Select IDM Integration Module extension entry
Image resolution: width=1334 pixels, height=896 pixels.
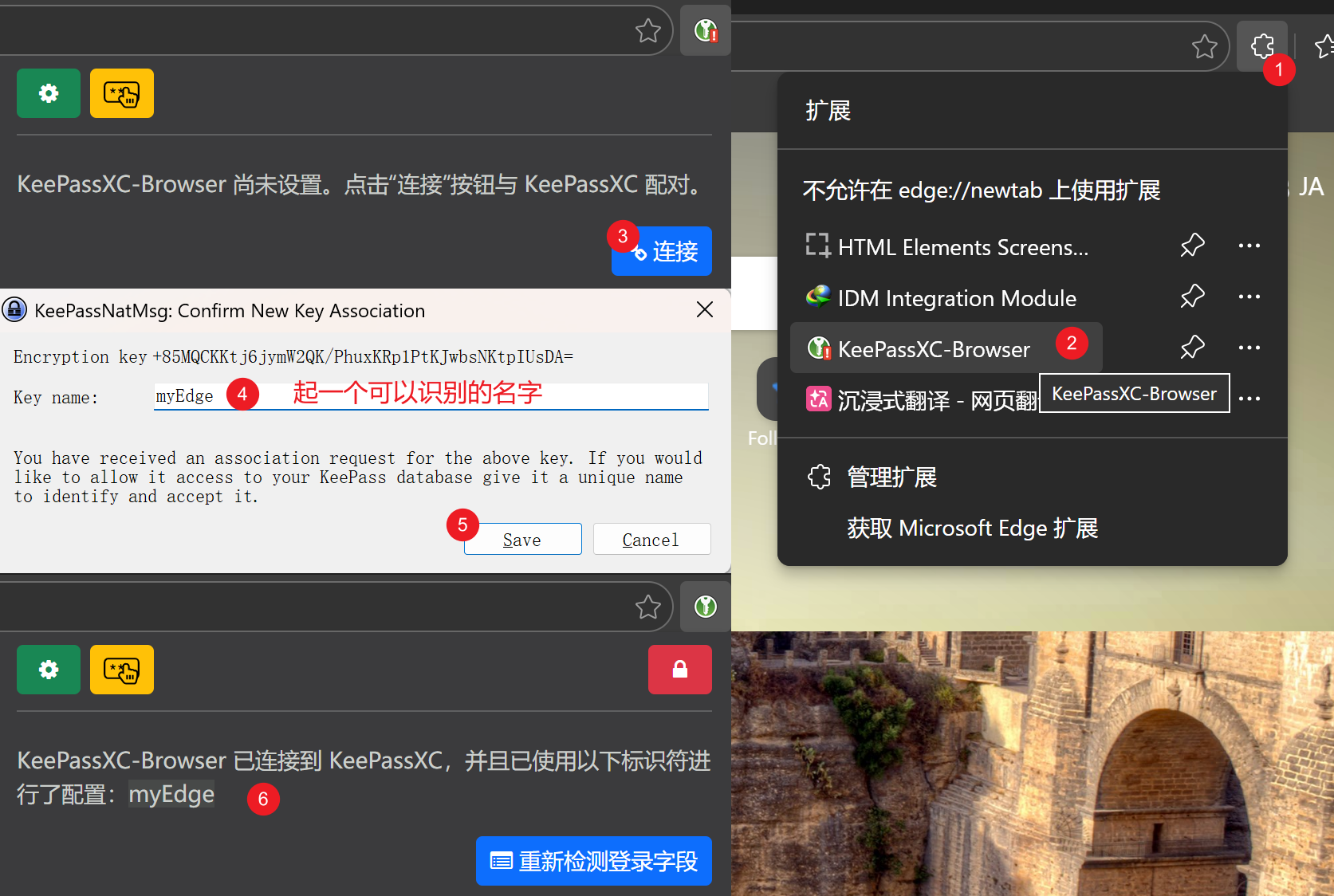point(946,298)
